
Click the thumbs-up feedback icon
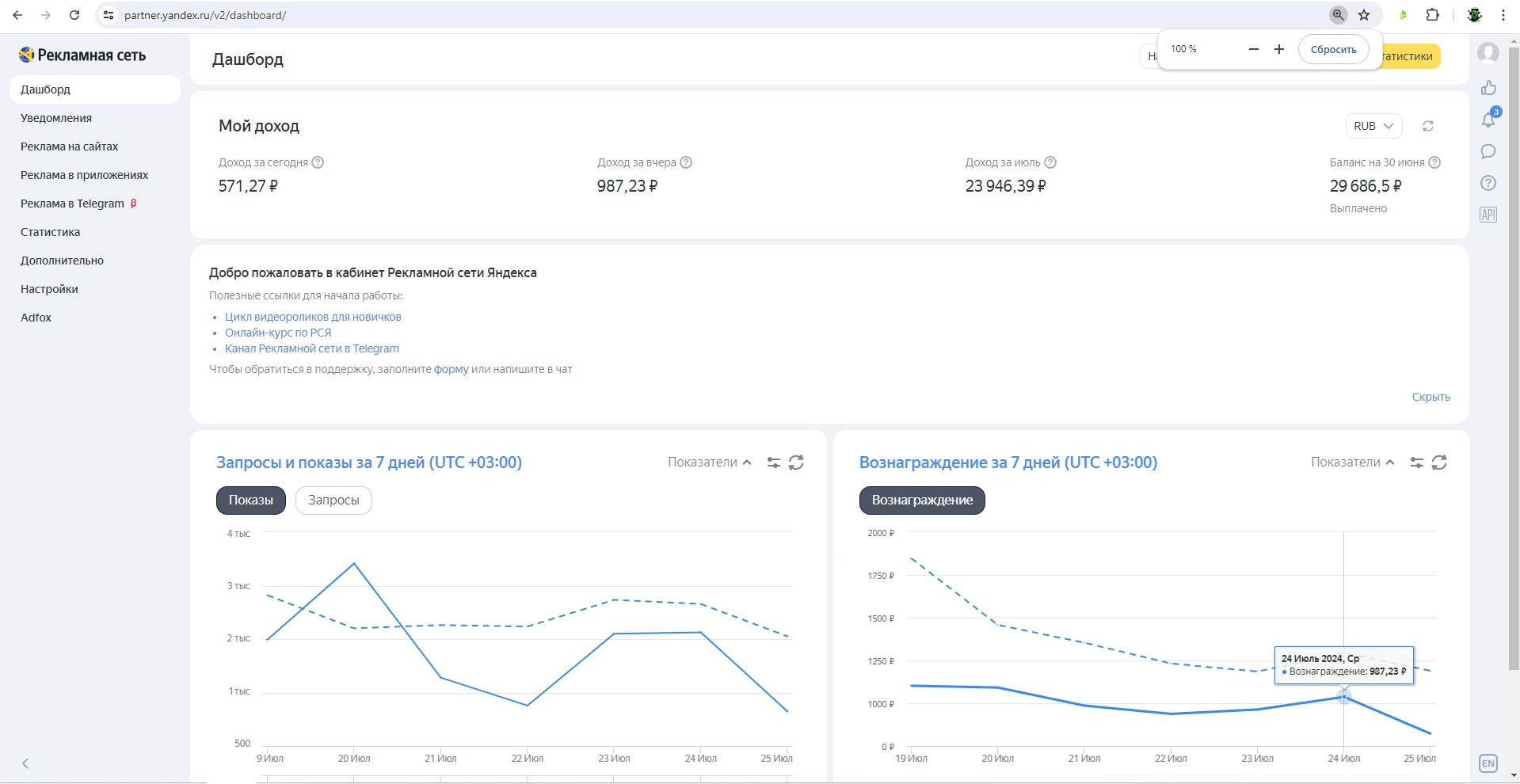point(1488,88)
